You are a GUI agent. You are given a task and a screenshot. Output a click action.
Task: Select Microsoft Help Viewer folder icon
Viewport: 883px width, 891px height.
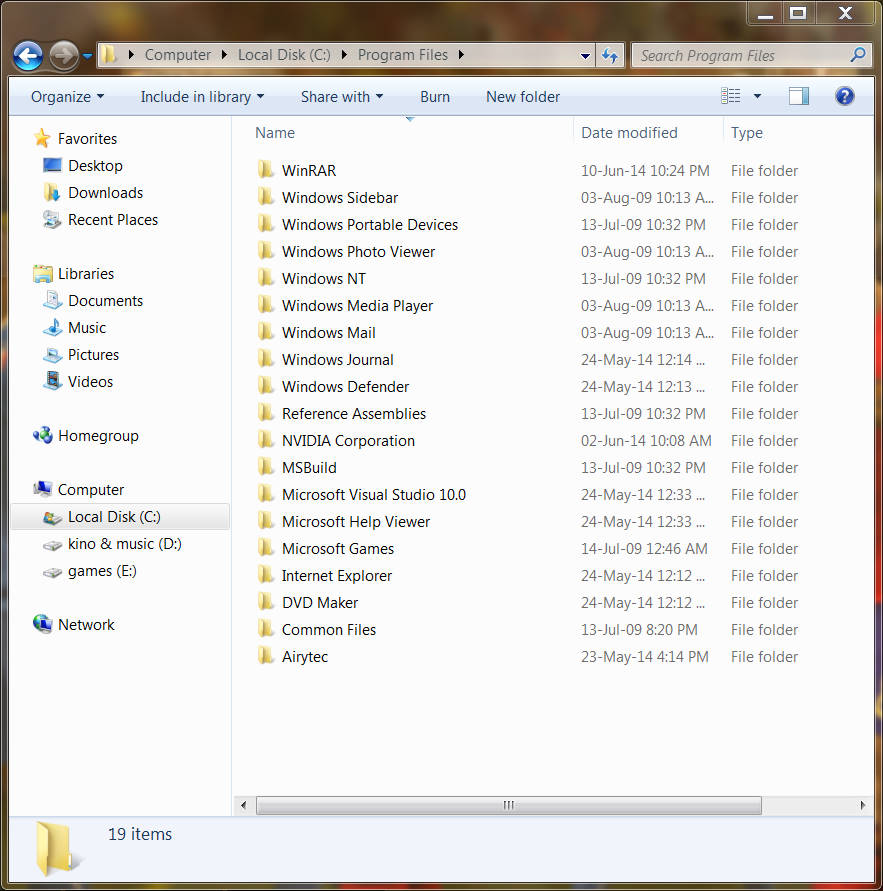coord(265,521)
